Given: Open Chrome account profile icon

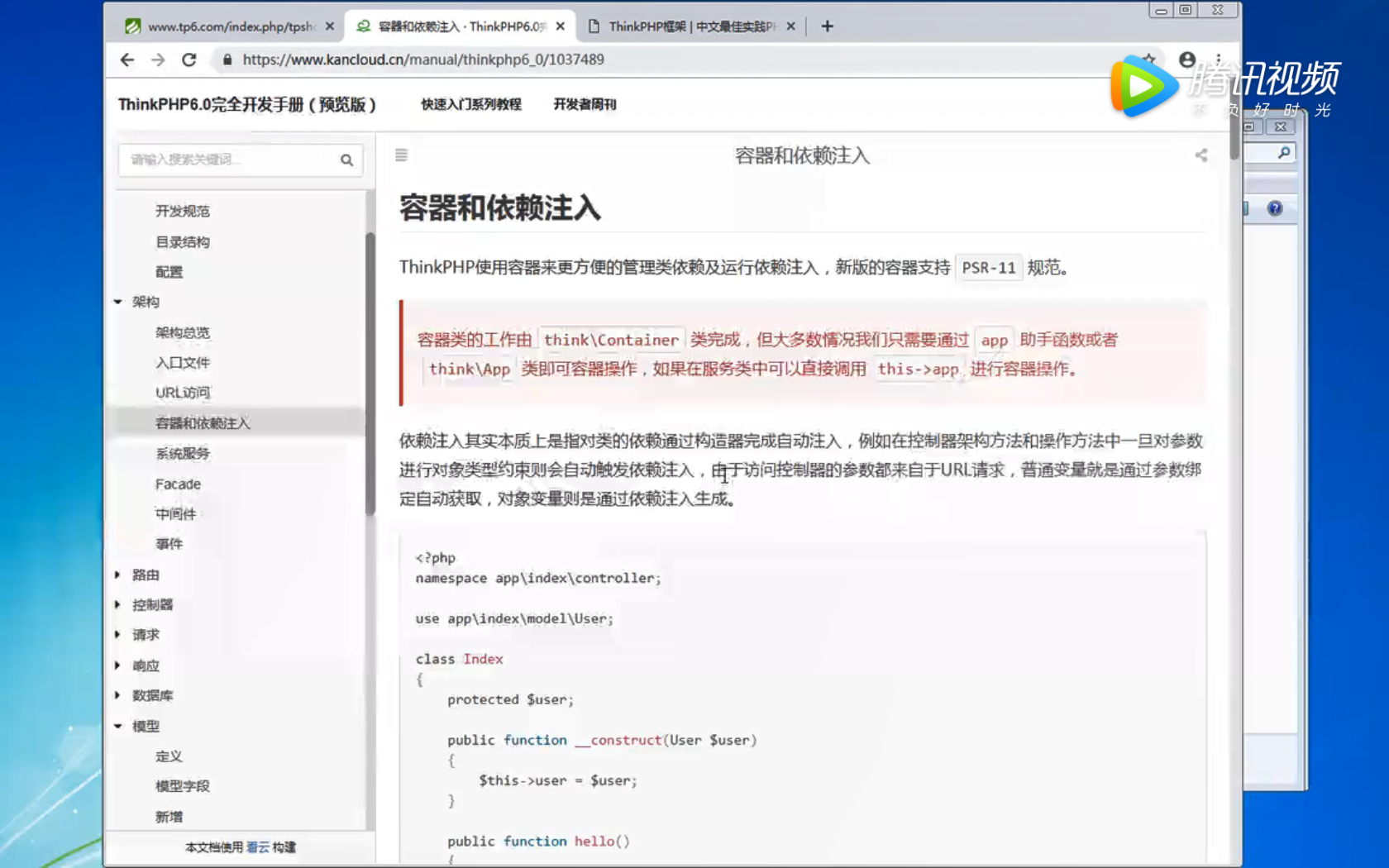Looking at the screenshot, I should tap(1186, 60).
